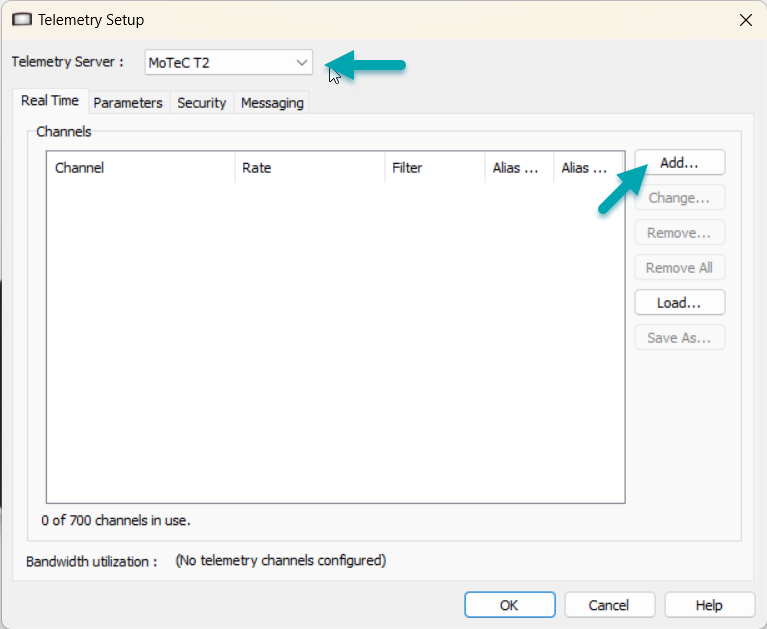
Task: Click Load... to load channels
Action: click(679, 303)
